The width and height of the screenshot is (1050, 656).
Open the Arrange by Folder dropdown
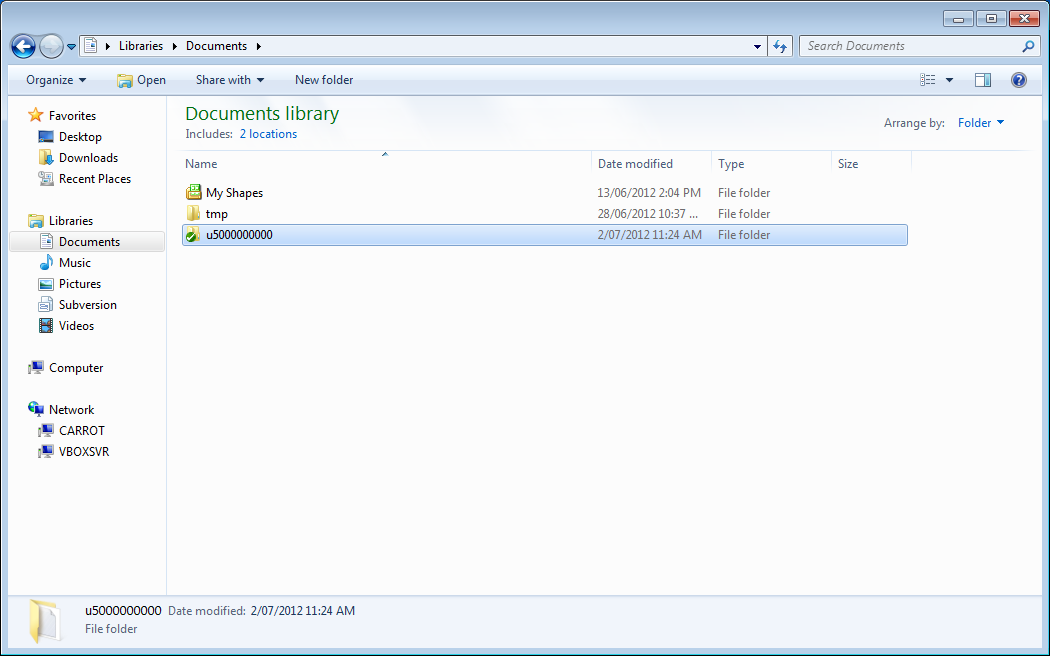click(x=980, y=122)
